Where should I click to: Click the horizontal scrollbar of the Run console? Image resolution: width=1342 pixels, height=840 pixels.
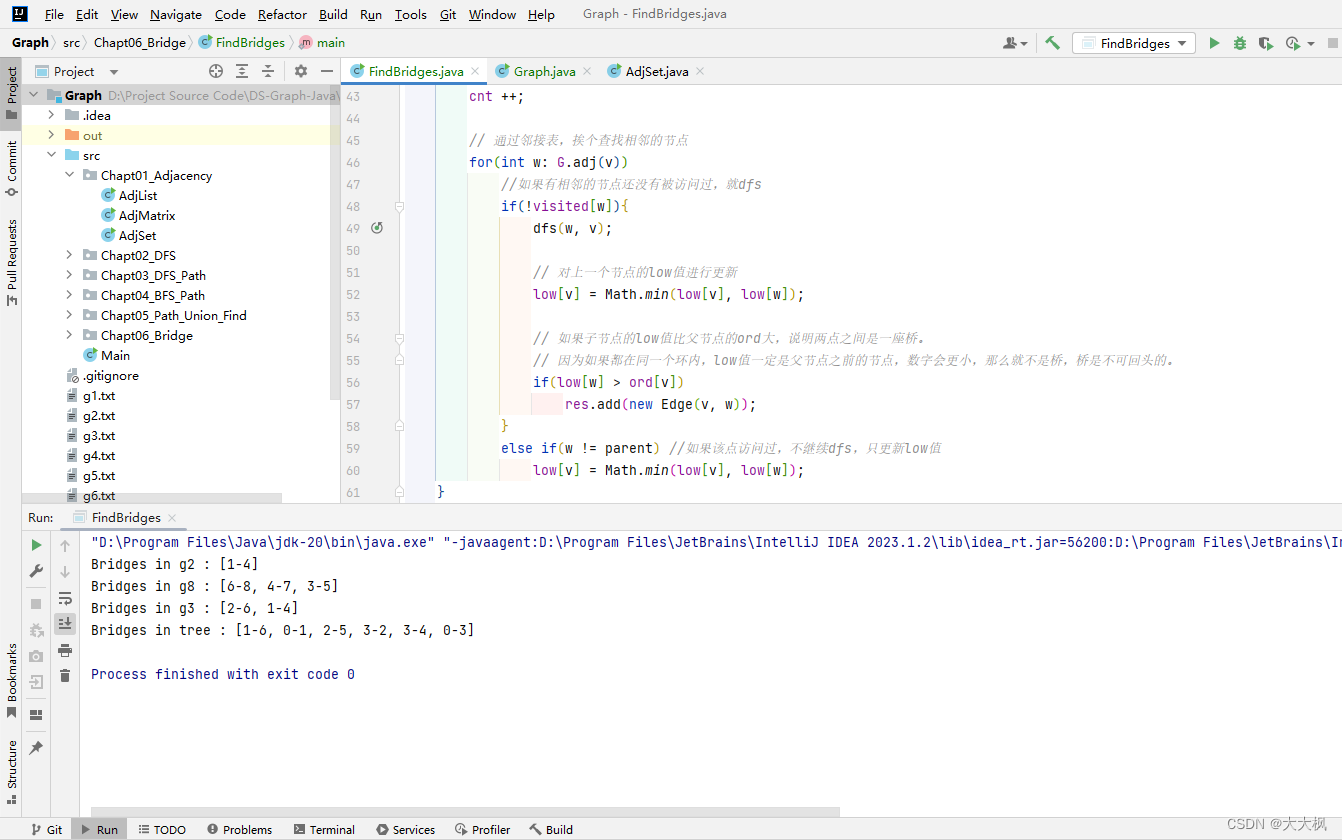(x=465, y=812)
